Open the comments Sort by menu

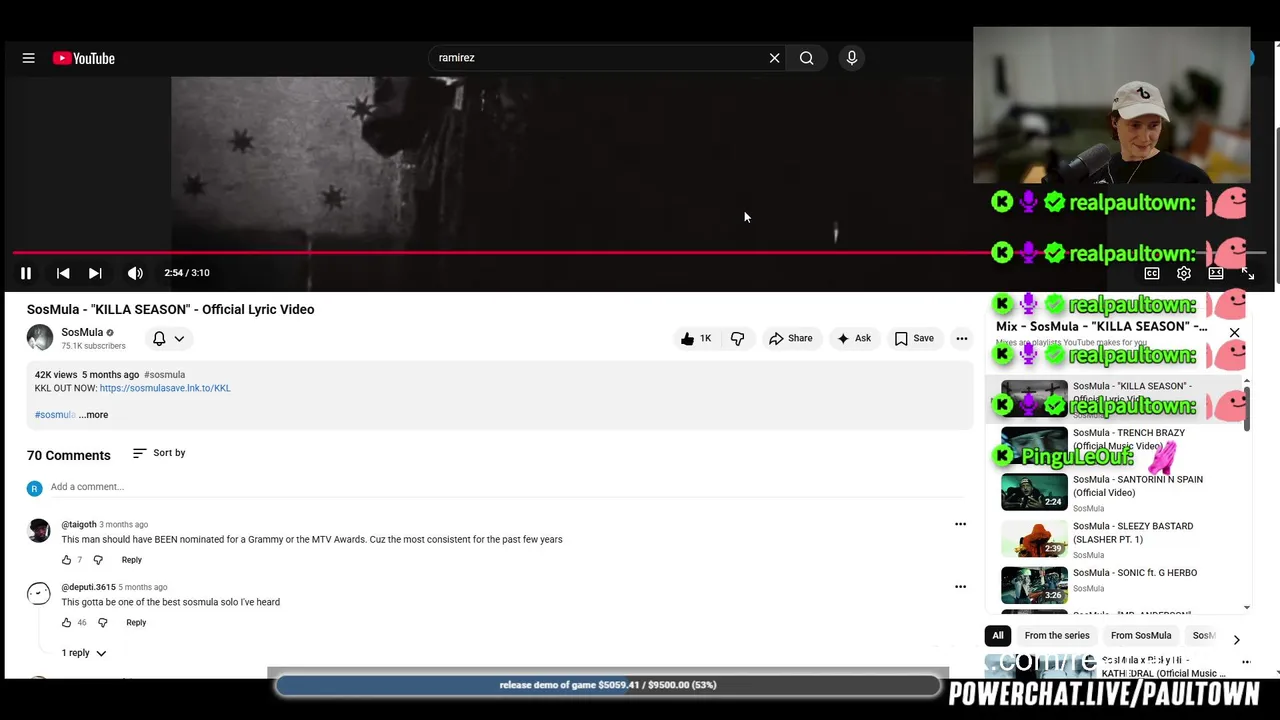coord(159,453)
